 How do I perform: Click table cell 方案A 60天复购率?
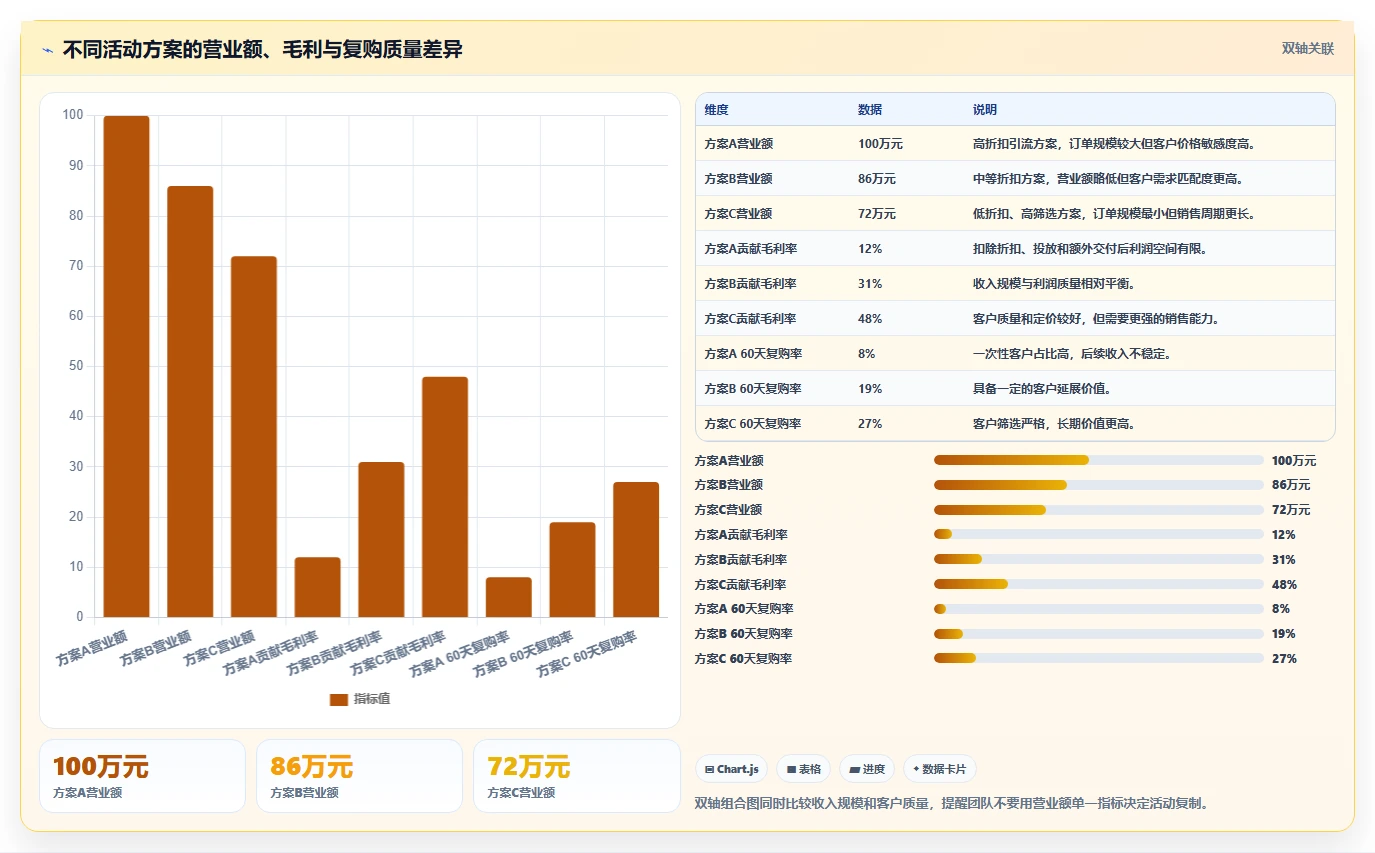tap(753, 354)
